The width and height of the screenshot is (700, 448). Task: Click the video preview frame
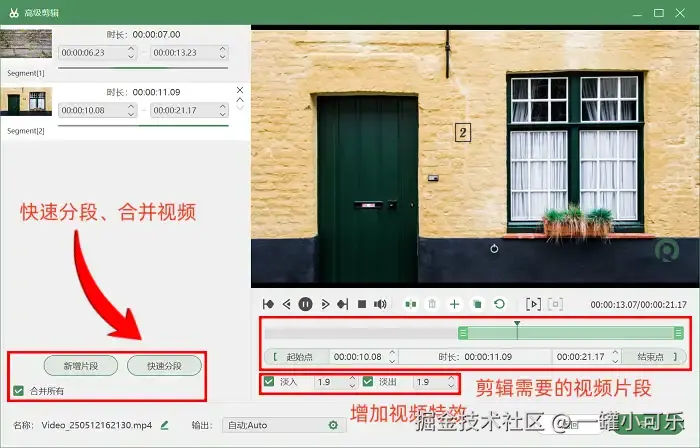475,156
